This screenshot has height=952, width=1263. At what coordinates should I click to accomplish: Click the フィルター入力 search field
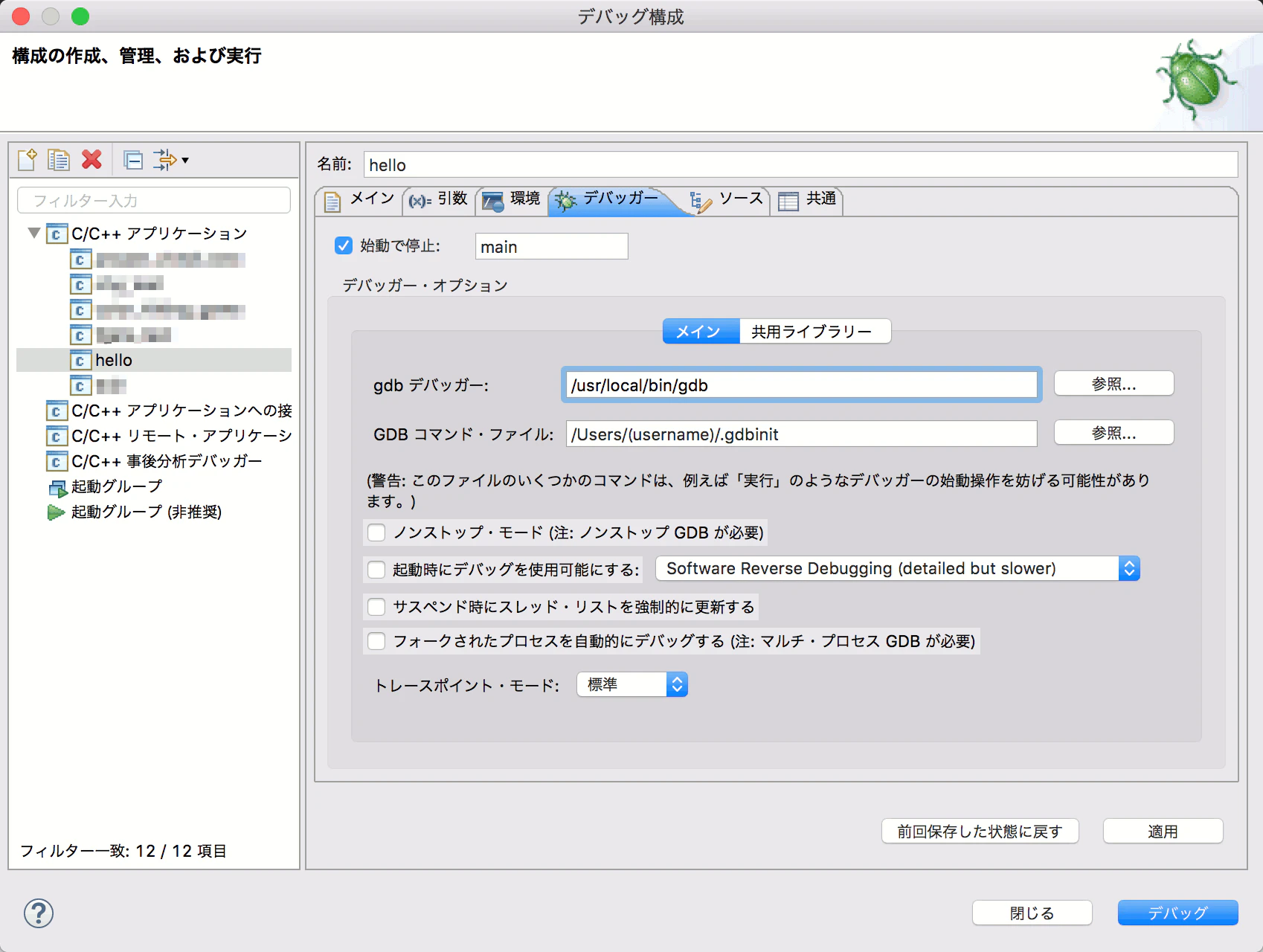pyautogui.click(x=154, y=201)
